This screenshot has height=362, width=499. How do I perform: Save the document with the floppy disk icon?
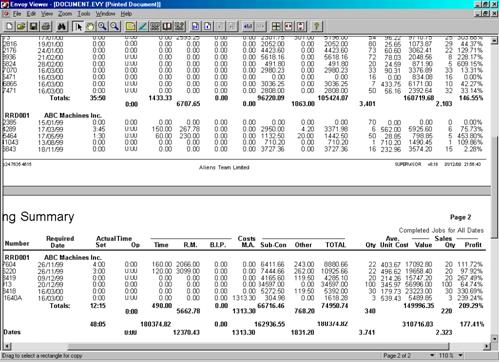34,26
